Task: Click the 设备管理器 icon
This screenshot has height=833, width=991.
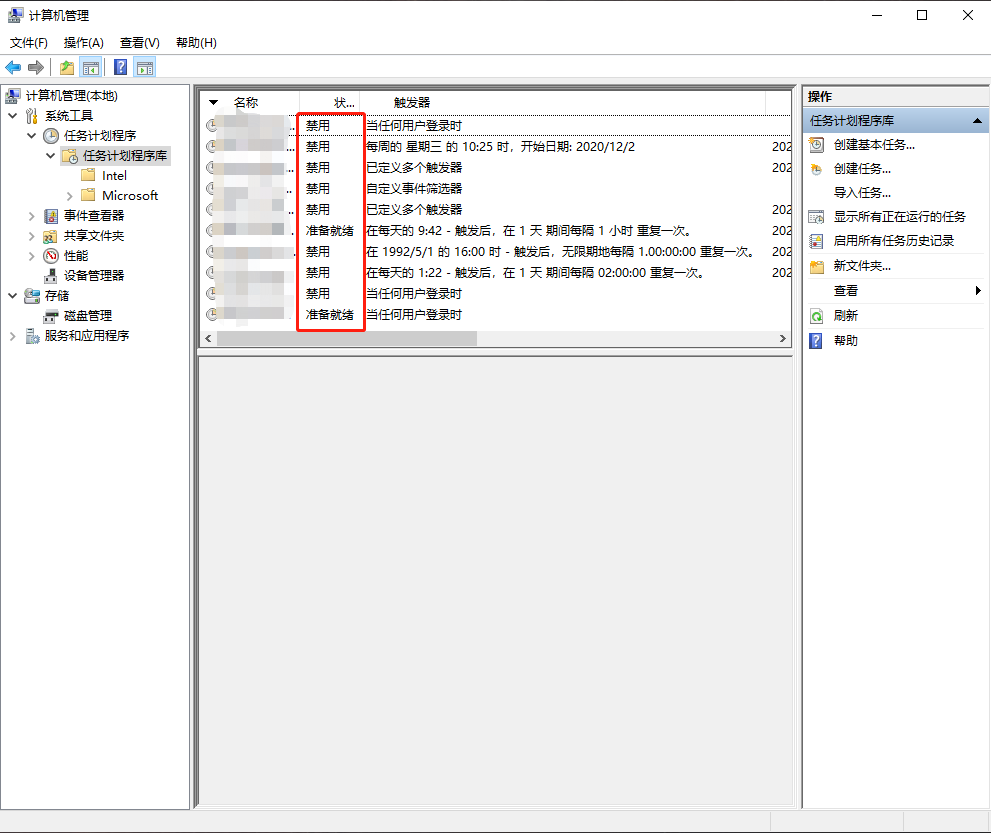Action: point(51,276)
